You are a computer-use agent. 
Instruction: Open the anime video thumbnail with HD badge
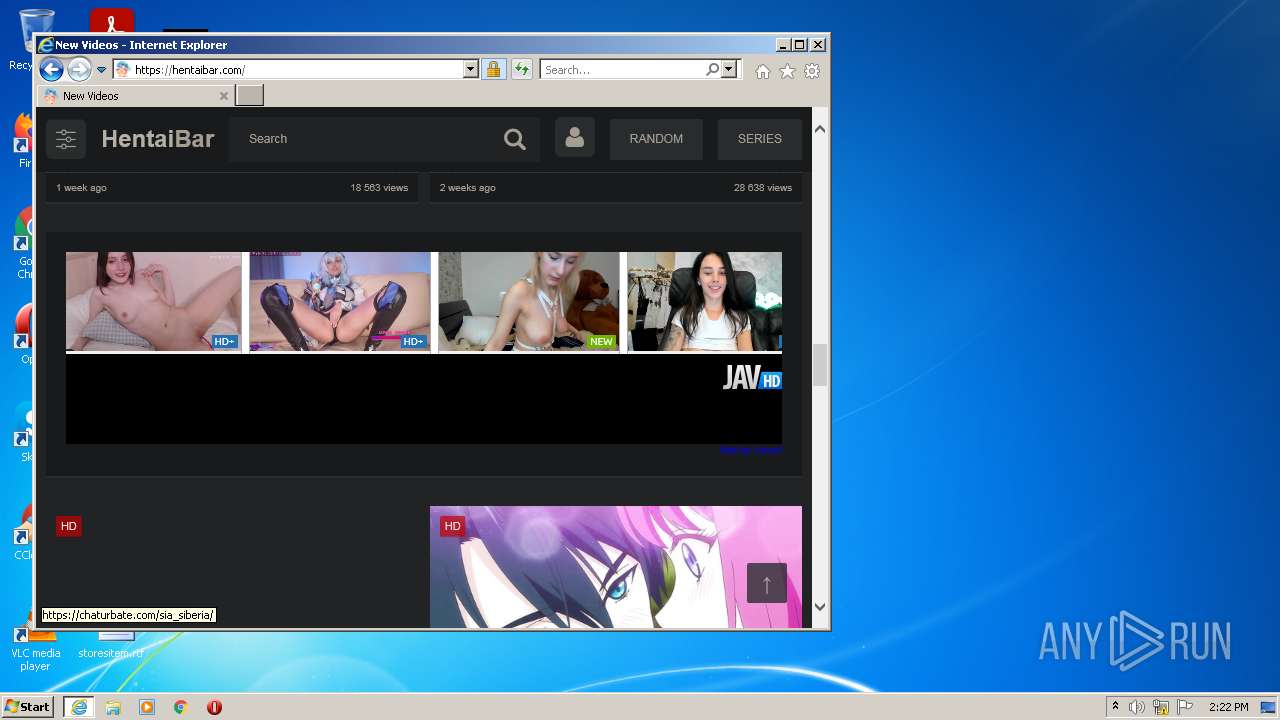616,567
